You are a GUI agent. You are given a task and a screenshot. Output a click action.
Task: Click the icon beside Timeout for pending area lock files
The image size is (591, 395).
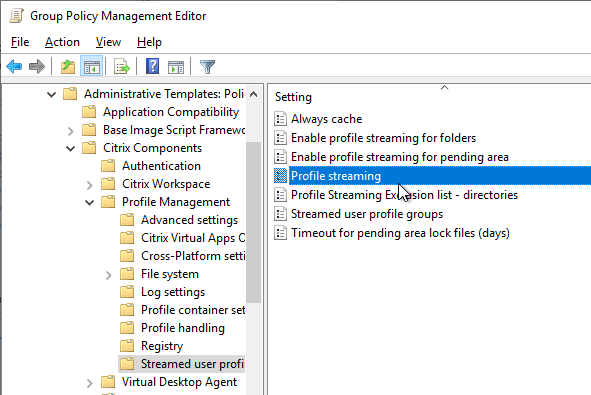pos(280,233)
